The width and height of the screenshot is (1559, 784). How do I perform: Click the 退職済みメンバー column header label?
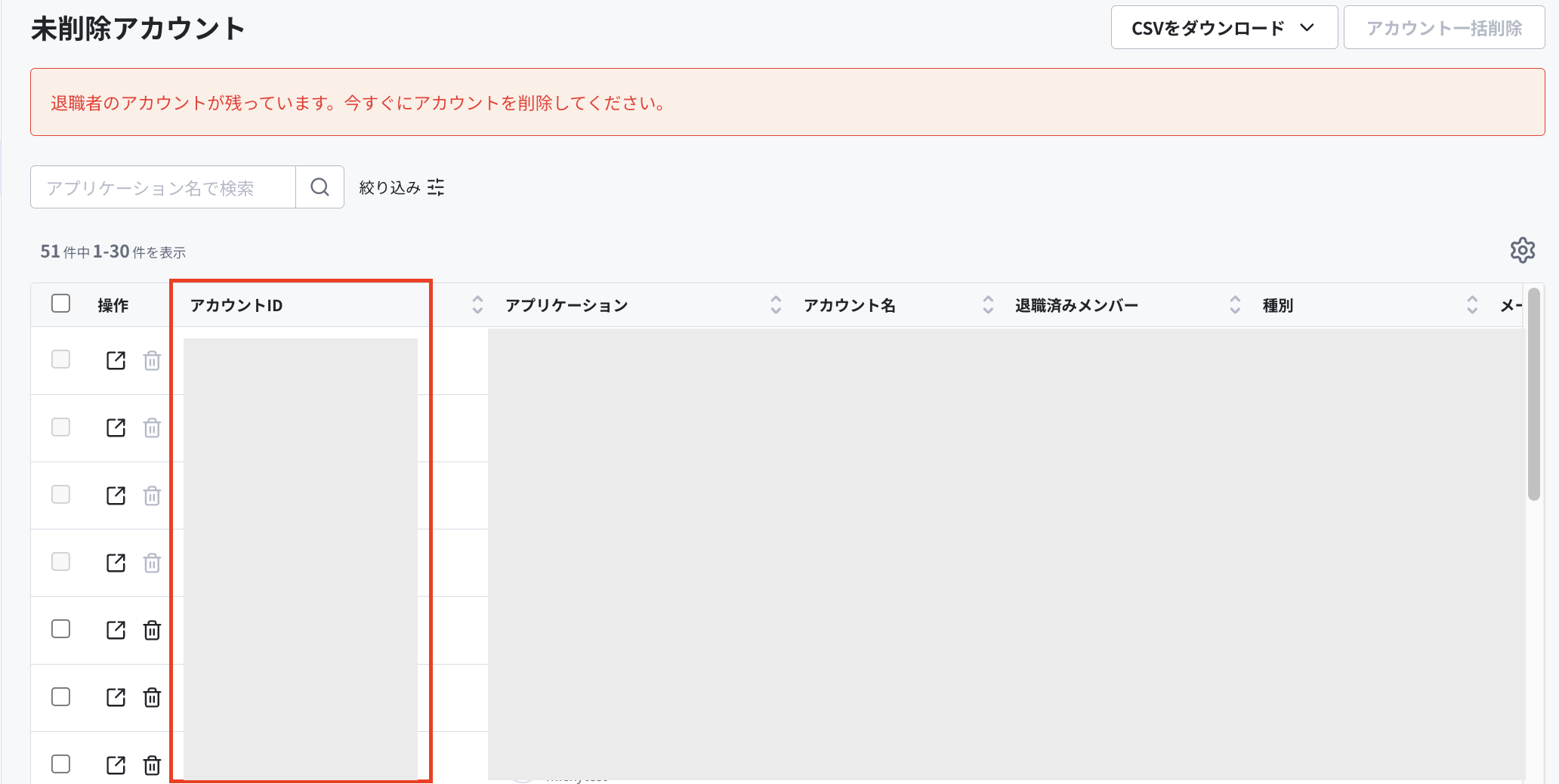pyautogui.click(x=1076, y=305)
